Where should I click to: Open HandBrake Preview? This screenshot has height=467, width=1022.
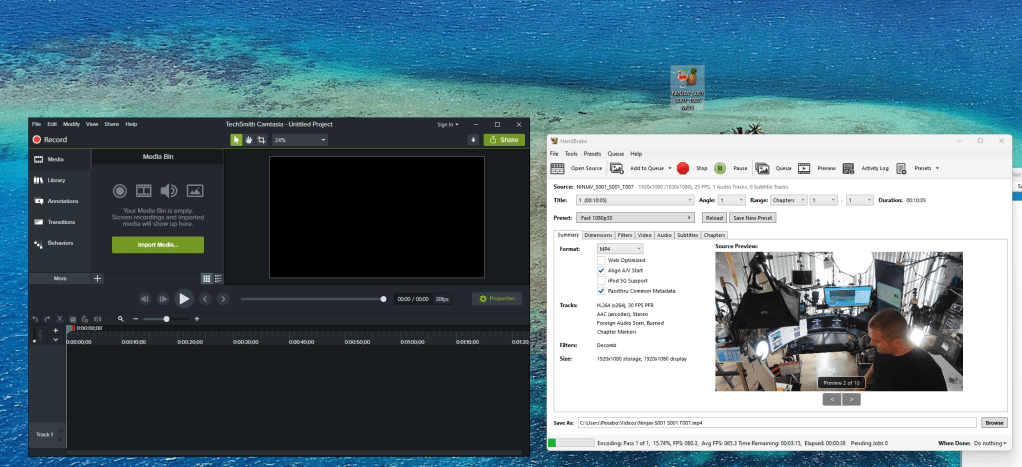[x=817, y=168]
